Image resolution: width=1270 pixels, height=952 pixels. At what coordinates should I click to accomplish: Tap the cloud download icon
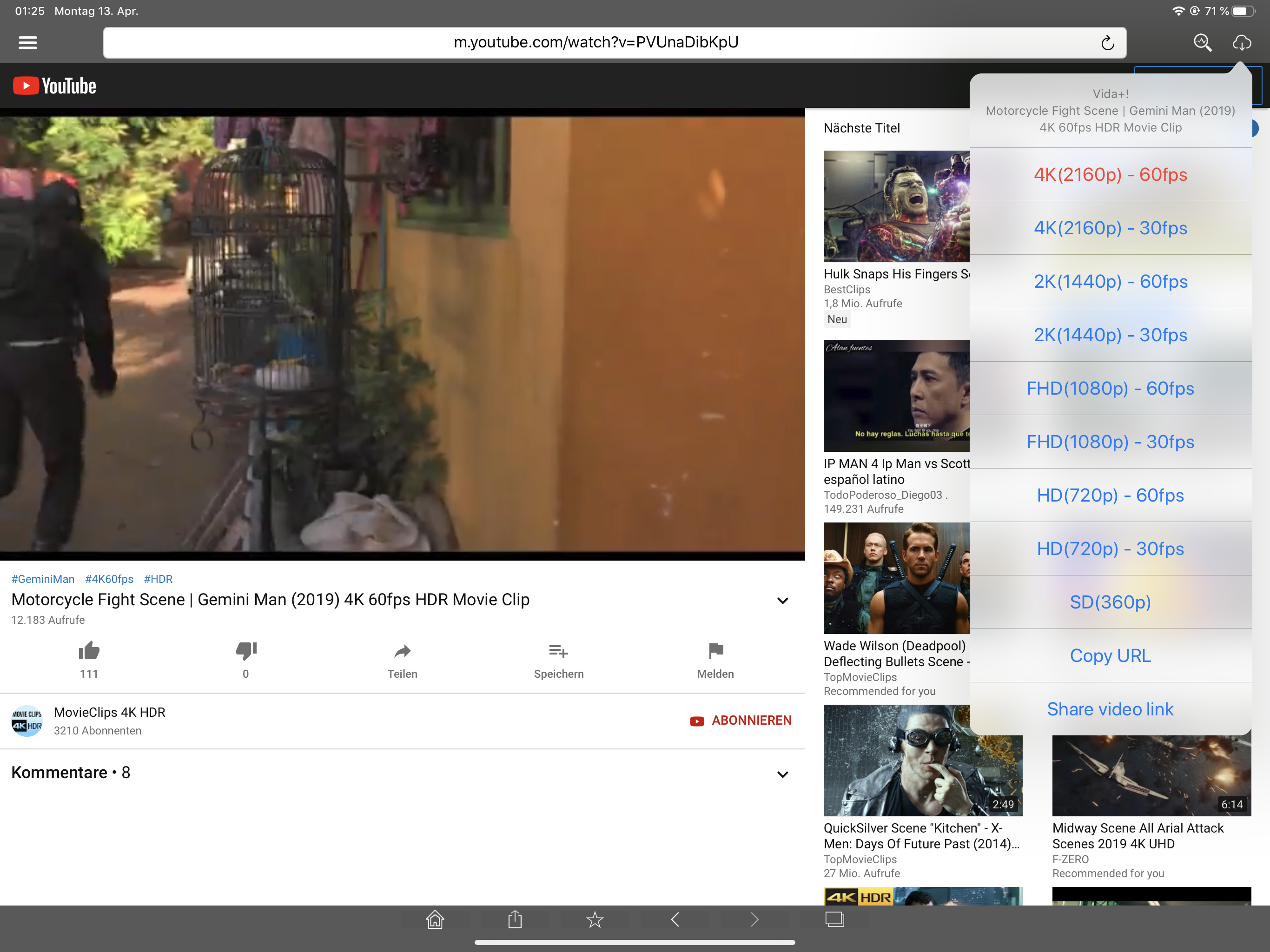click(1241, 42)
